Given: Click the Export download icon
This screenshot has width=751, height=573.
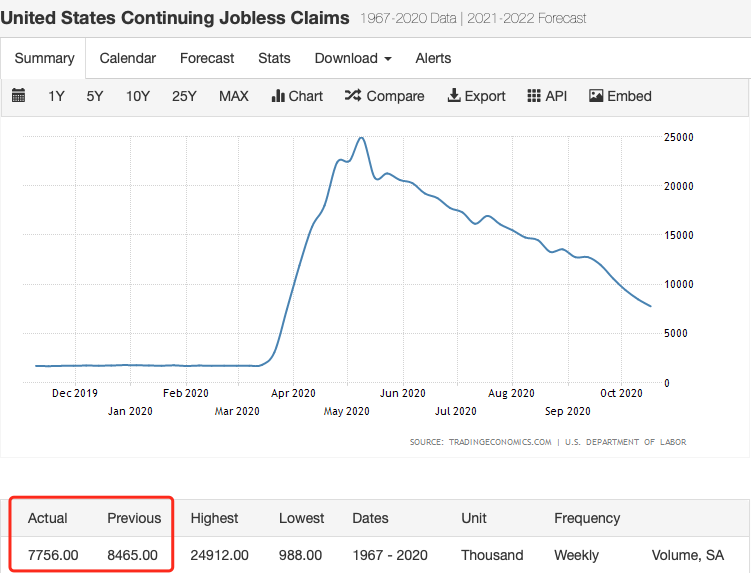Looking at the screenshot, I should [453, 96].
